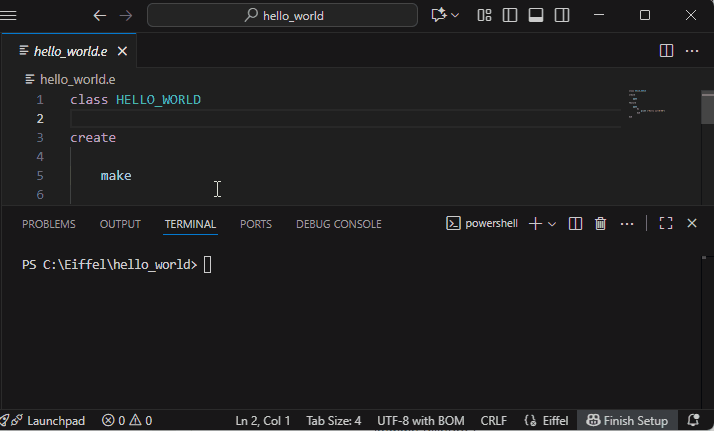Image resolution: width=714 pixels, height=431 pixels.
Task: Switch to the PORTS panel tab
Action: pyautogui.click(x=256, y=224)
